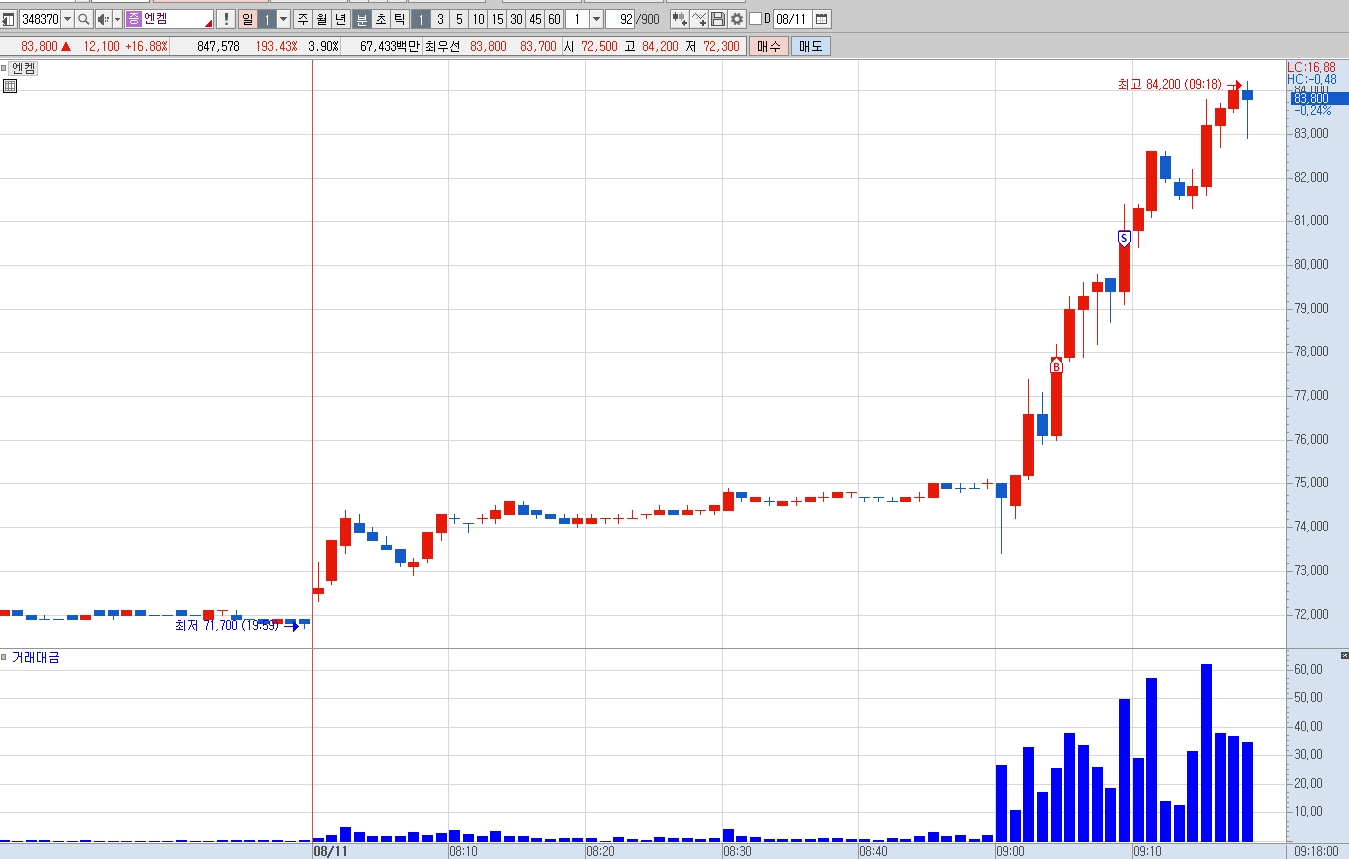Select the 일 daily chart toggle
This screenshot has height=859, width=1349.
[x=248, y=19]
